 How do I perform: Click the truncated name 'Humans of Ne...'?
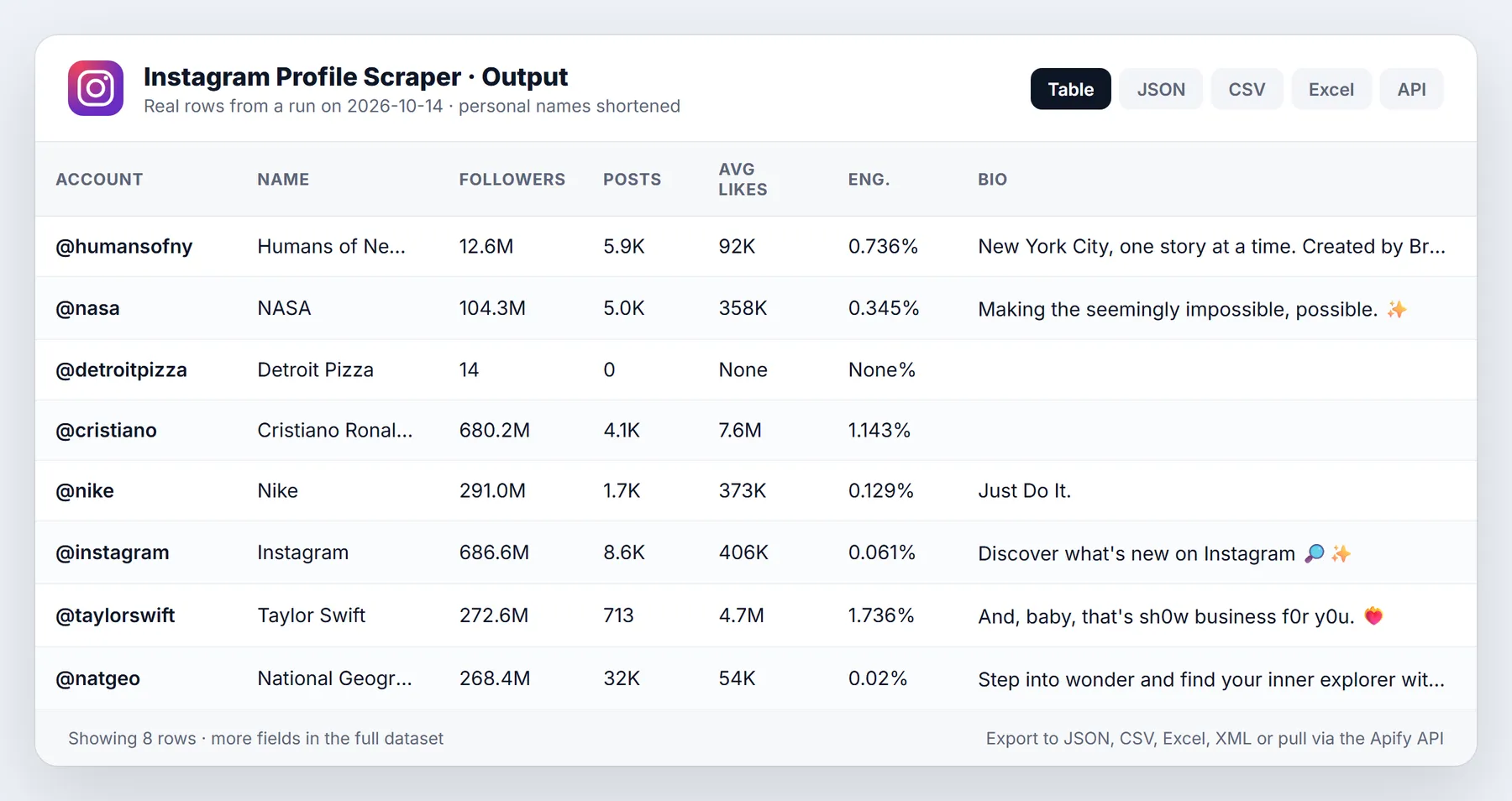[331, 247]
